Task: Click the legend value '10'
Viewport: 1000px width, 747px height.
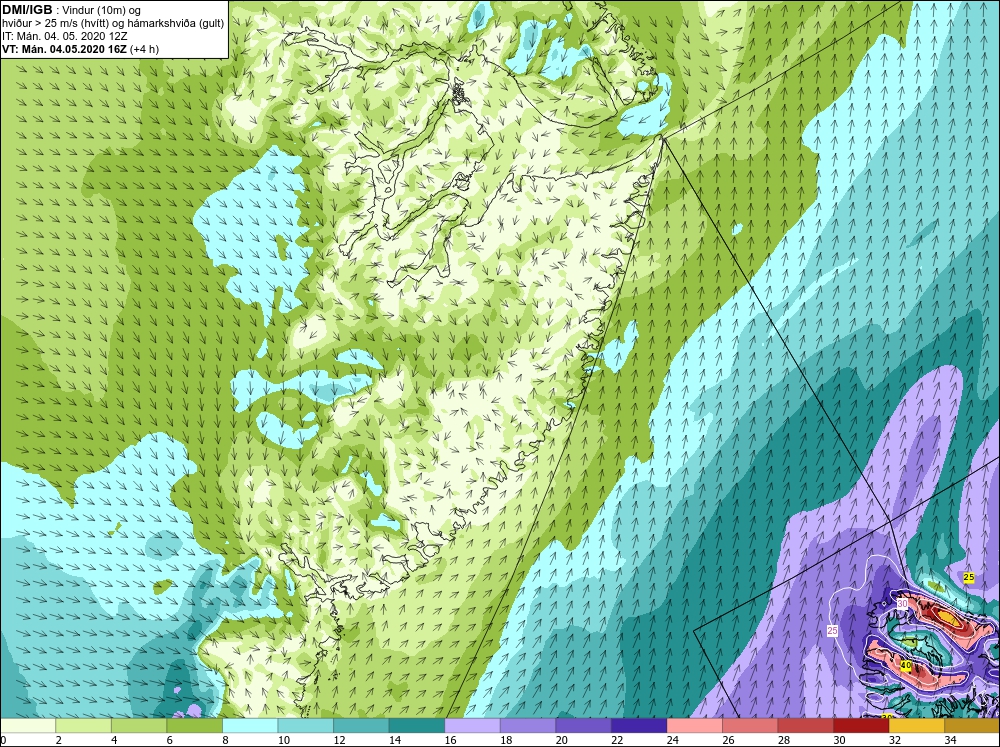Action: 284,740
